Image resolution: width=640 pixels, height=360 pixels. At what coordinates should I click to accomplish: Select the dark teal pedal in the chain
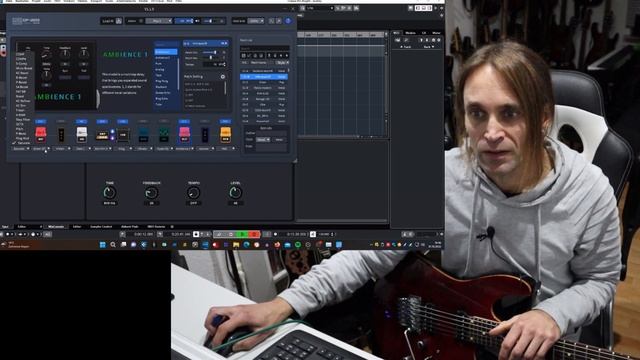143,134
